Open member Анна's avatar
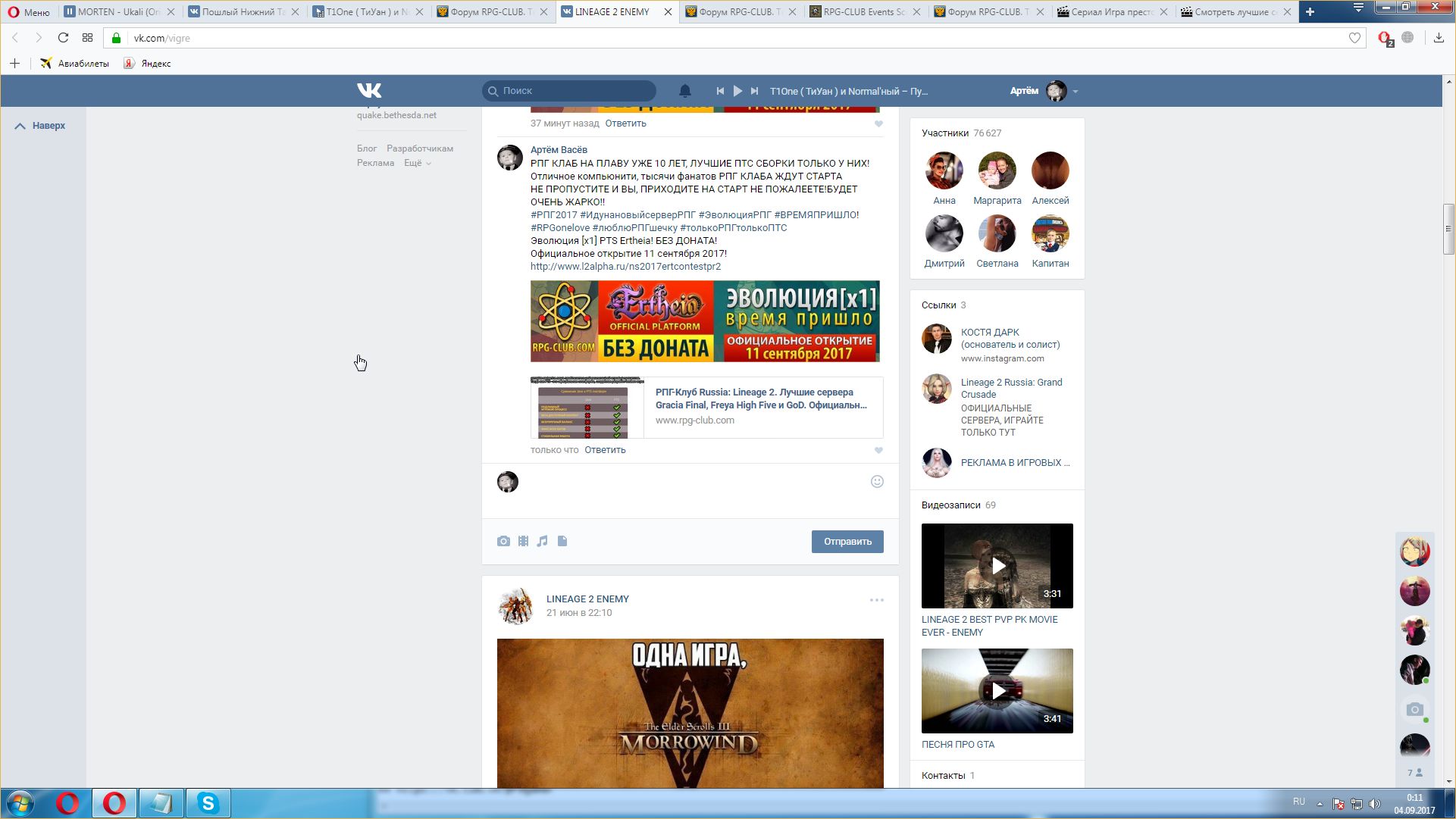This screenshot has width=1456, height=819. pos(944,170)
